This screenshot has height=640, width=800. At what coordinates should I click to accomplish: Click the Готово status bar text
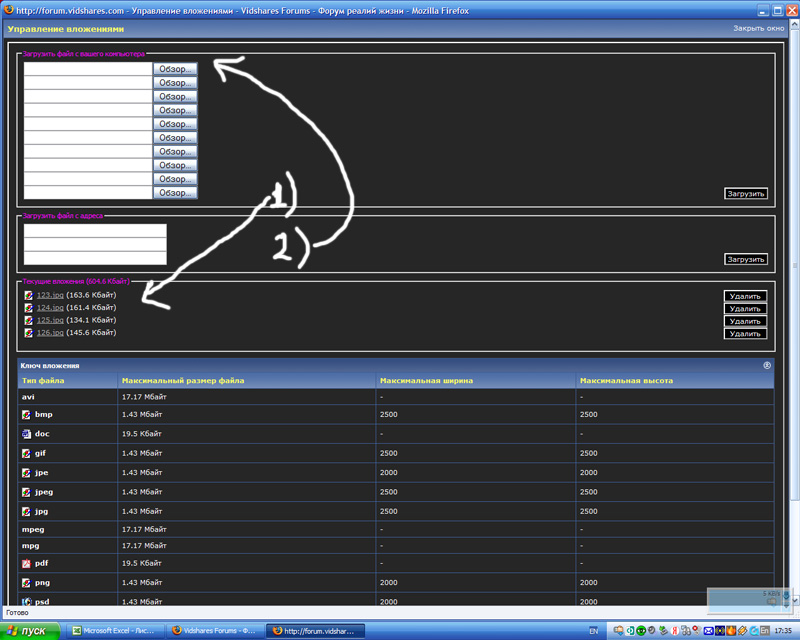tap(17, 613)
